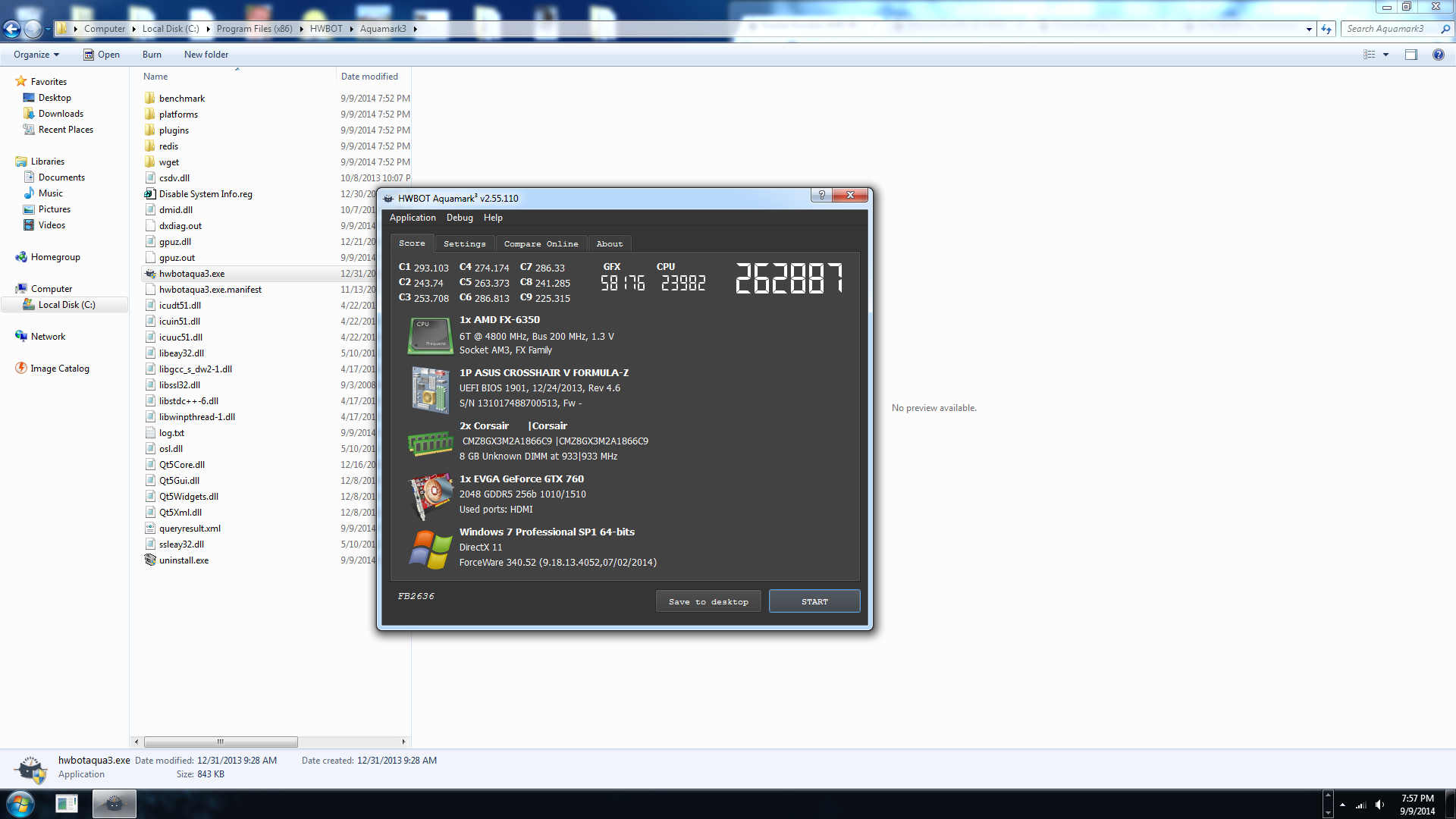
Task: Click the Image Catalog icon in sidebar
Action: coord(21,369)
